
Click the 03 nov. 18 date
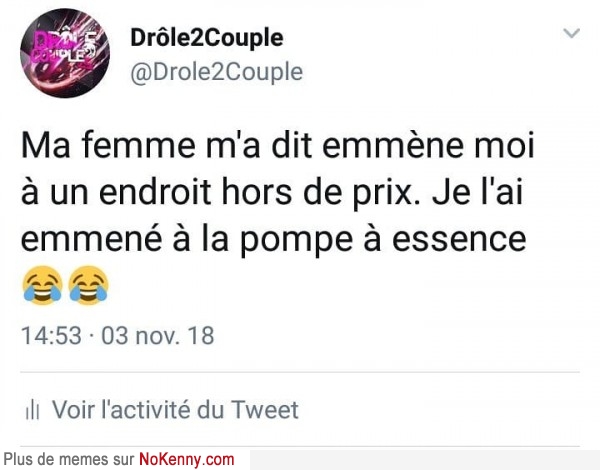point(157,336)
